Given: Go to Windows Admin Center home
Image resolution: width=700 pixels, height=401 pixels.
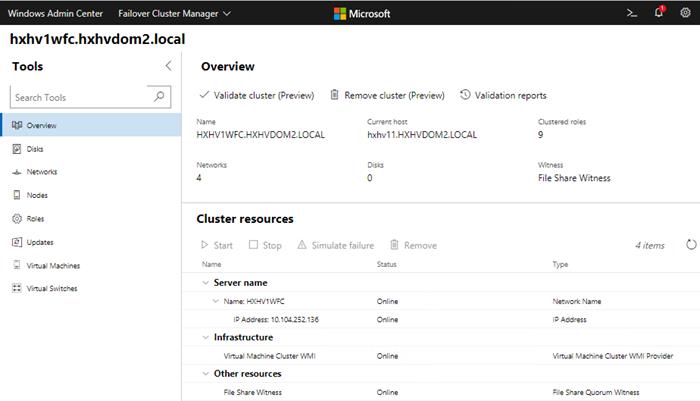Looking at the screenshot, I should [55, 13].
